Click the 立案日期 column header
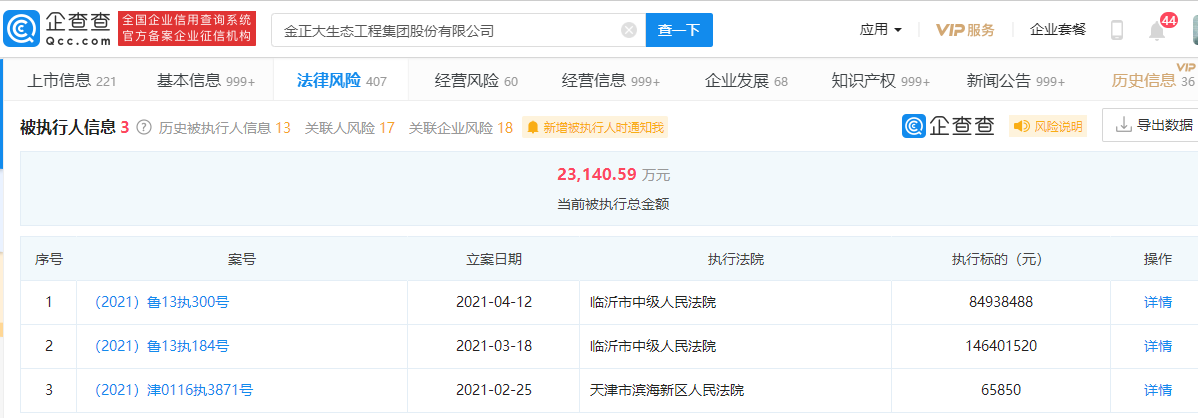 click(x=494, y=259)
